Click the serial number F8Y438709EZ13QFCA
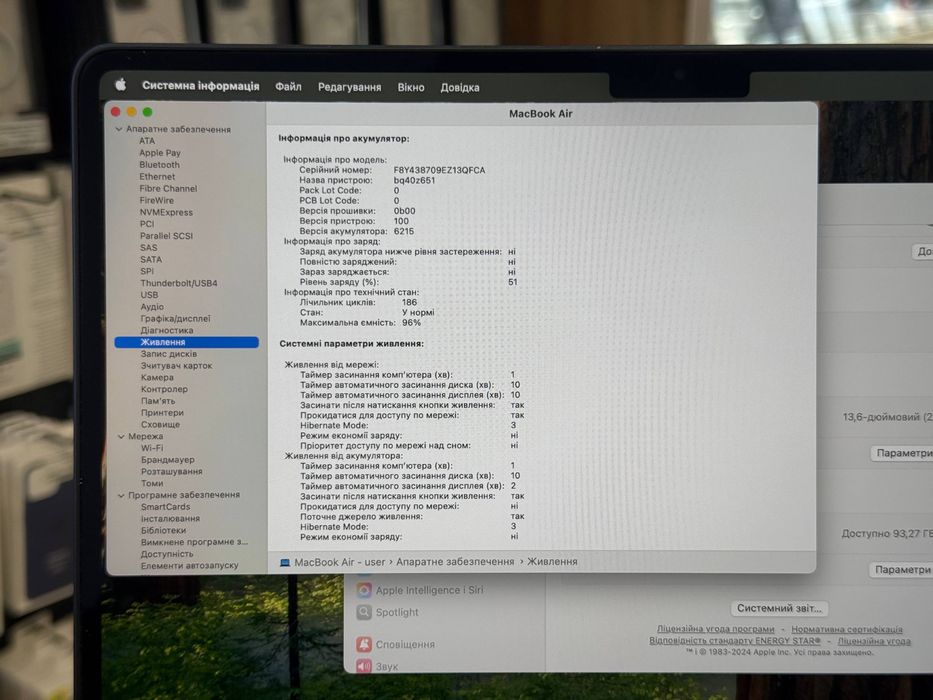This screenshot has width=933, height=700. (439, 170)
